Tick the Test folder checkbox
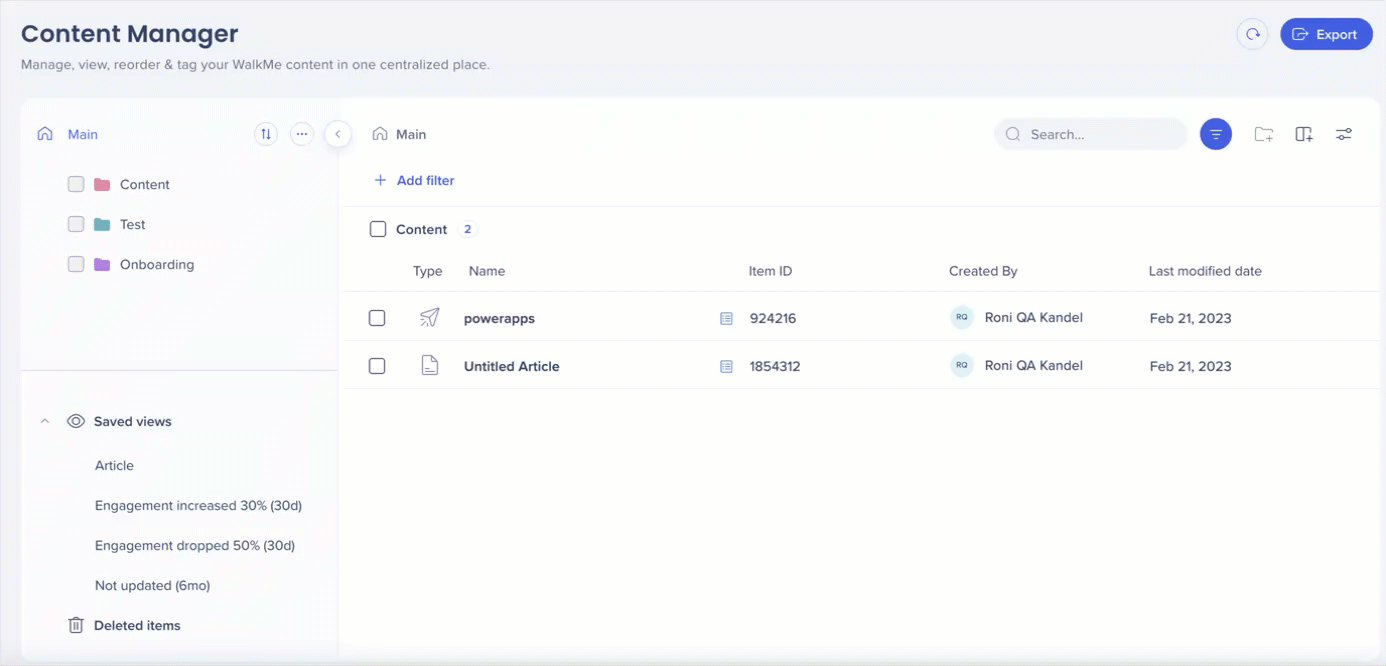This screenshot has height=666, width=1386. tap(76, 224)
